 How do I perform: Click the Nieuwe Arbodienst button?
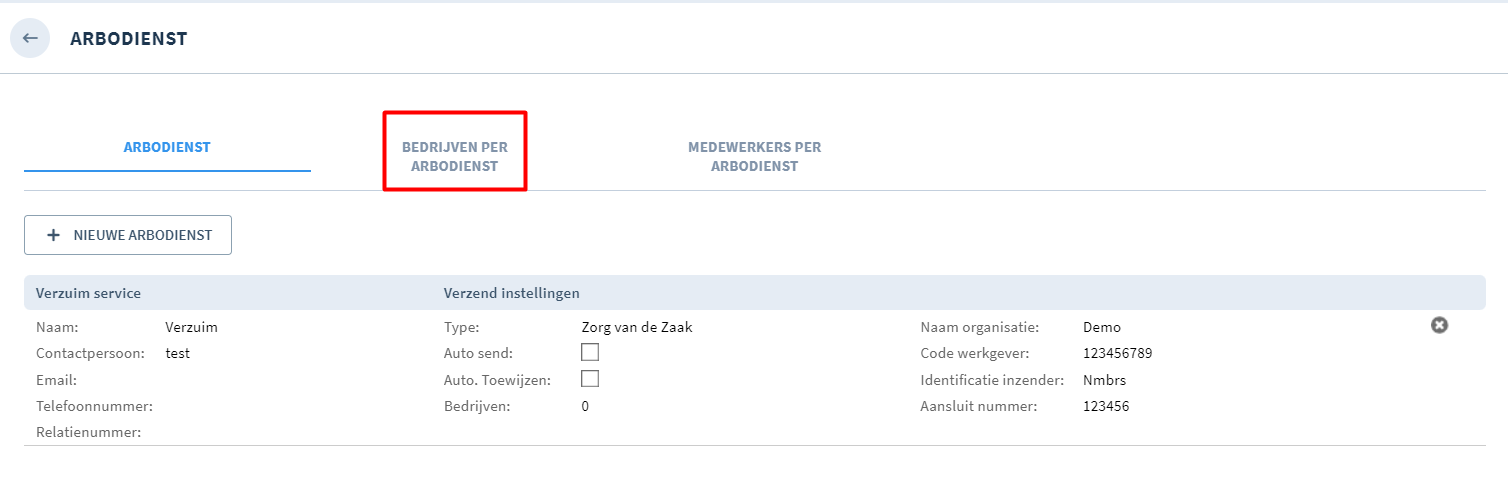pos(128,235)
